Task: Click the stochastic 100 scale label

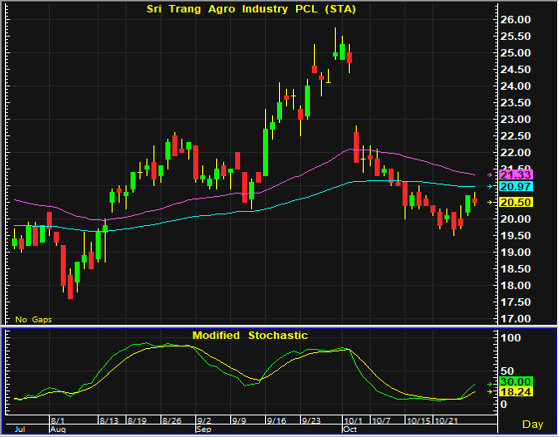Action: [511, 338]
